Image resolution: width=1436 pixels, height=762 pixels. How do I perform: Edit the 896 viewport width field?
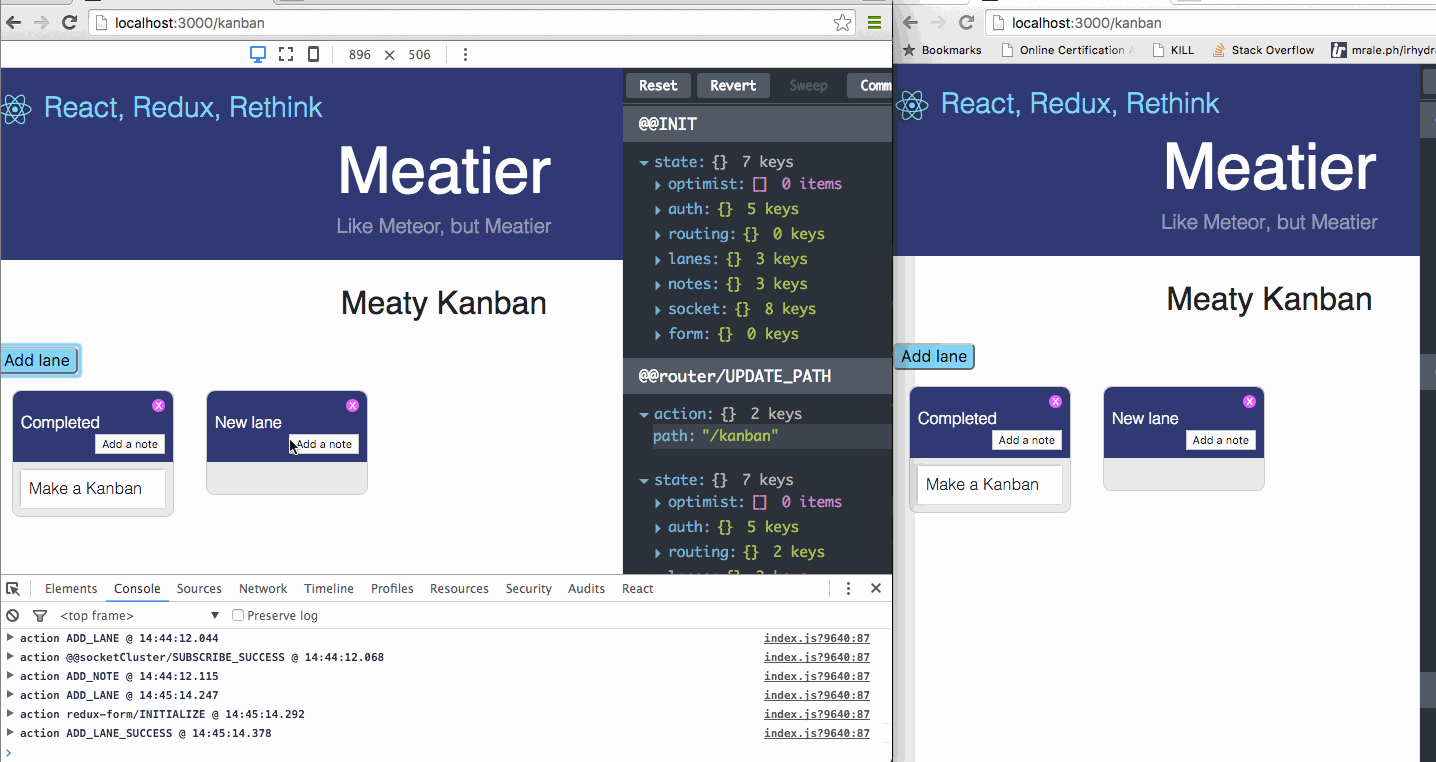pyautogui.click(x=360, y=54)
